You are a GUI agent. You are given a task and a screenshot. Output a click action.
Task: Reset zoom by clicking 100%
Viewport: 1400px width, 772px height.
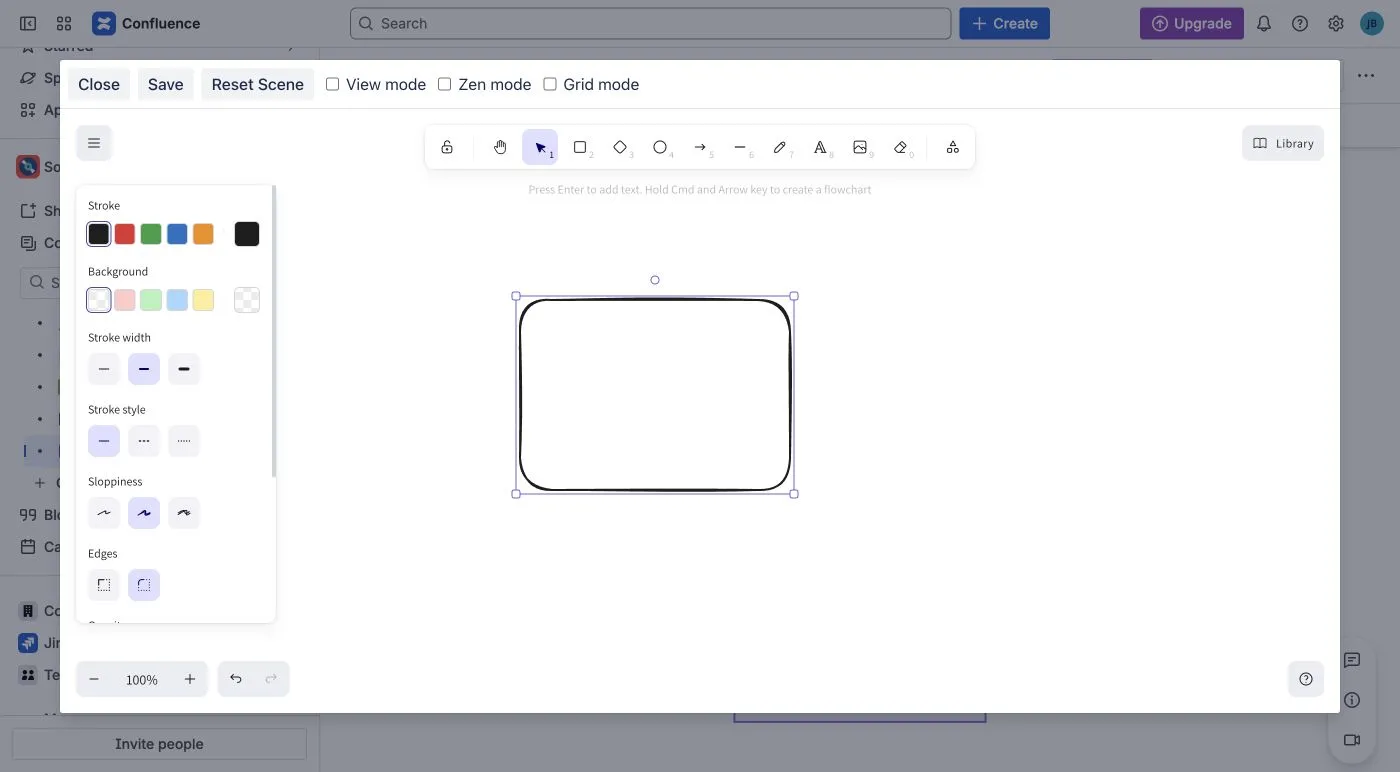coord(142,679)
